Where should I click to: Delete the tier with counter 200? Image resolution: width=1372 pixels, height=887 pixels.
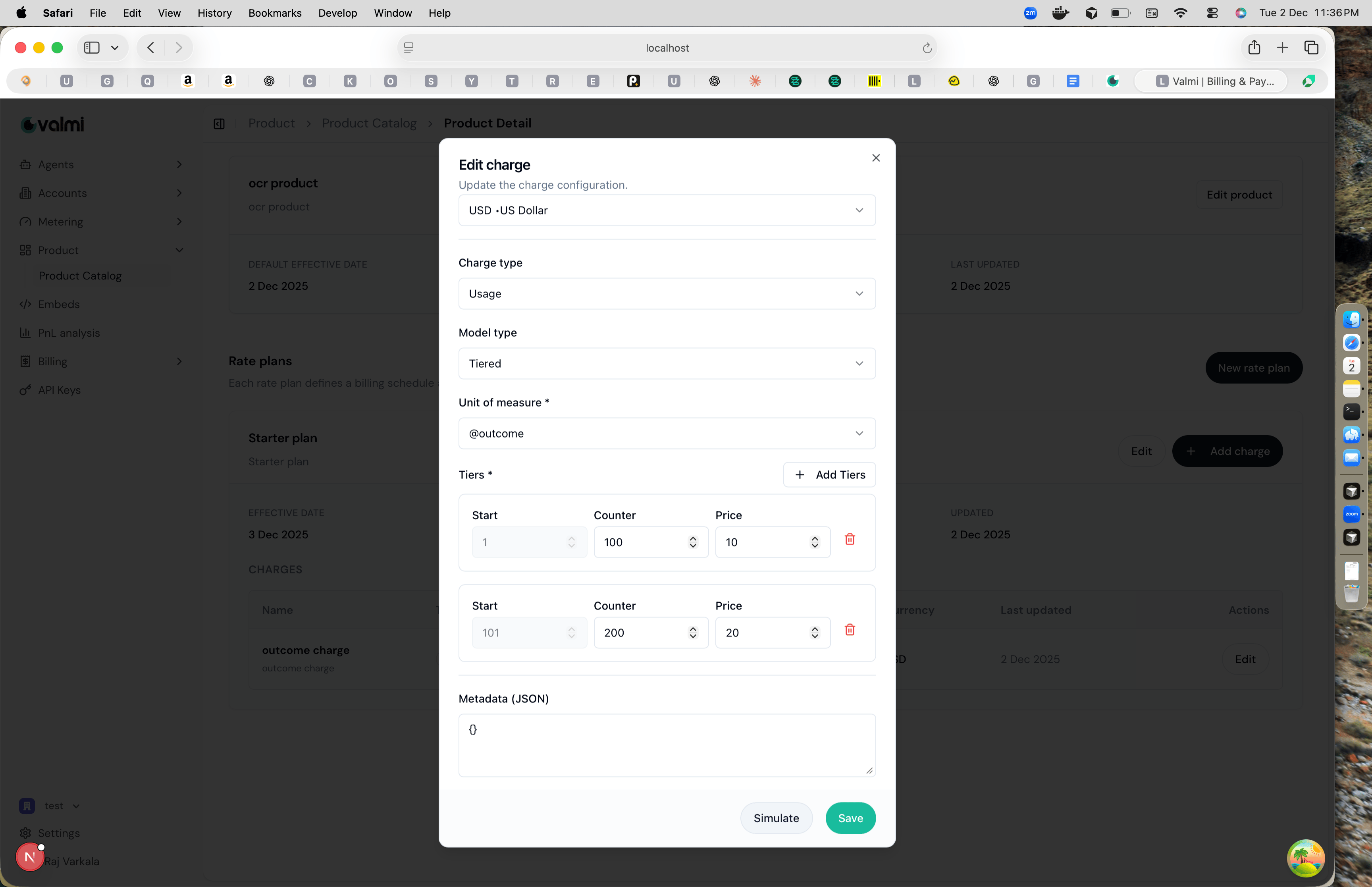(849, 630)
